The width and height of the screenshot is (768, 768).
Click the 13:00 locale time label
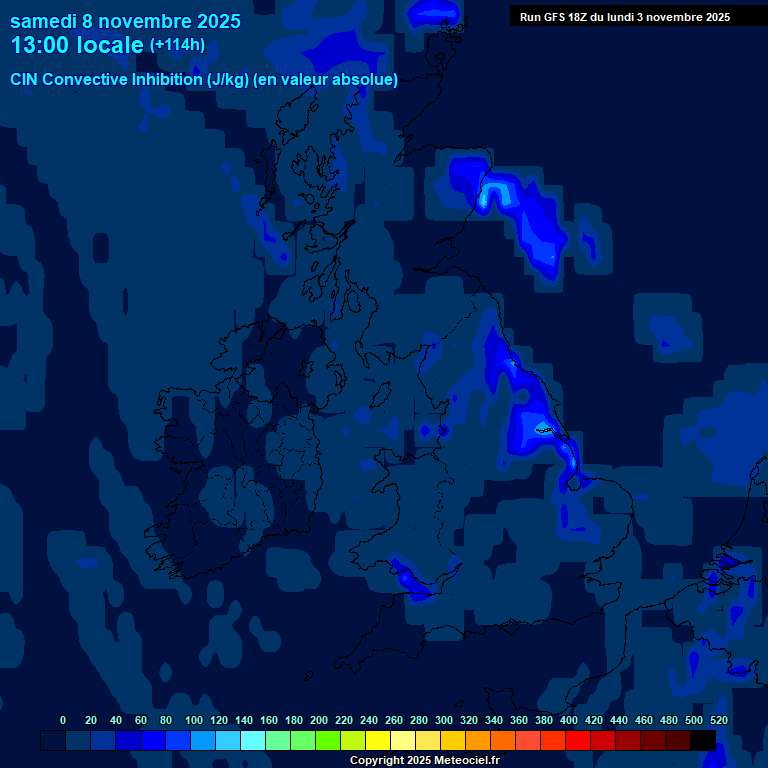tap(77, 46)
